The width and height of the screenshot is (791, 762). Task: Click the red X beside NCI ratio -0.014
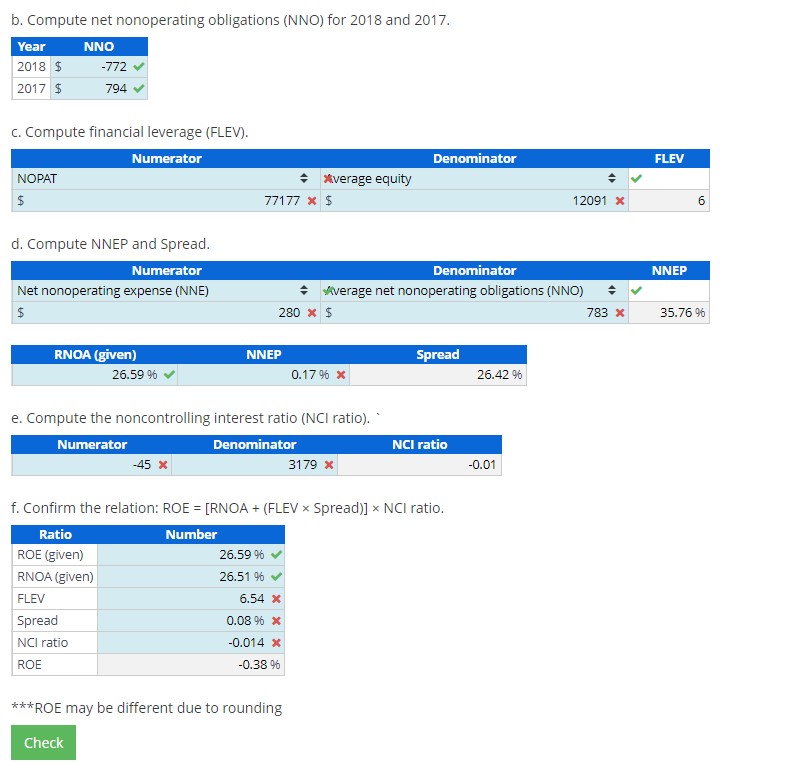[276, 642]
